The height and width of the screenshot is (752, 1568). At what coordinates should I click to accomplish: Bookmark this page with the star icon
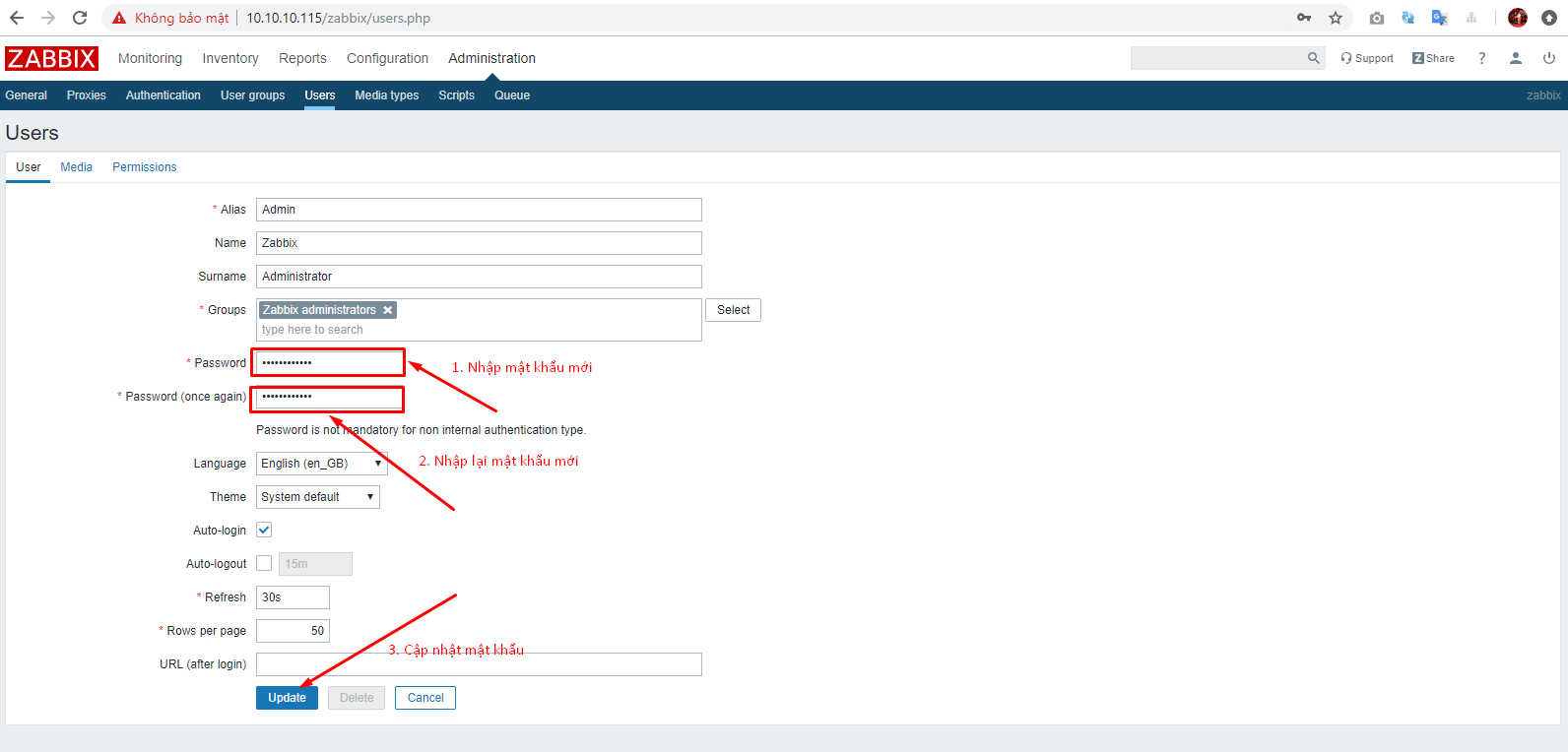[1336, 18]
